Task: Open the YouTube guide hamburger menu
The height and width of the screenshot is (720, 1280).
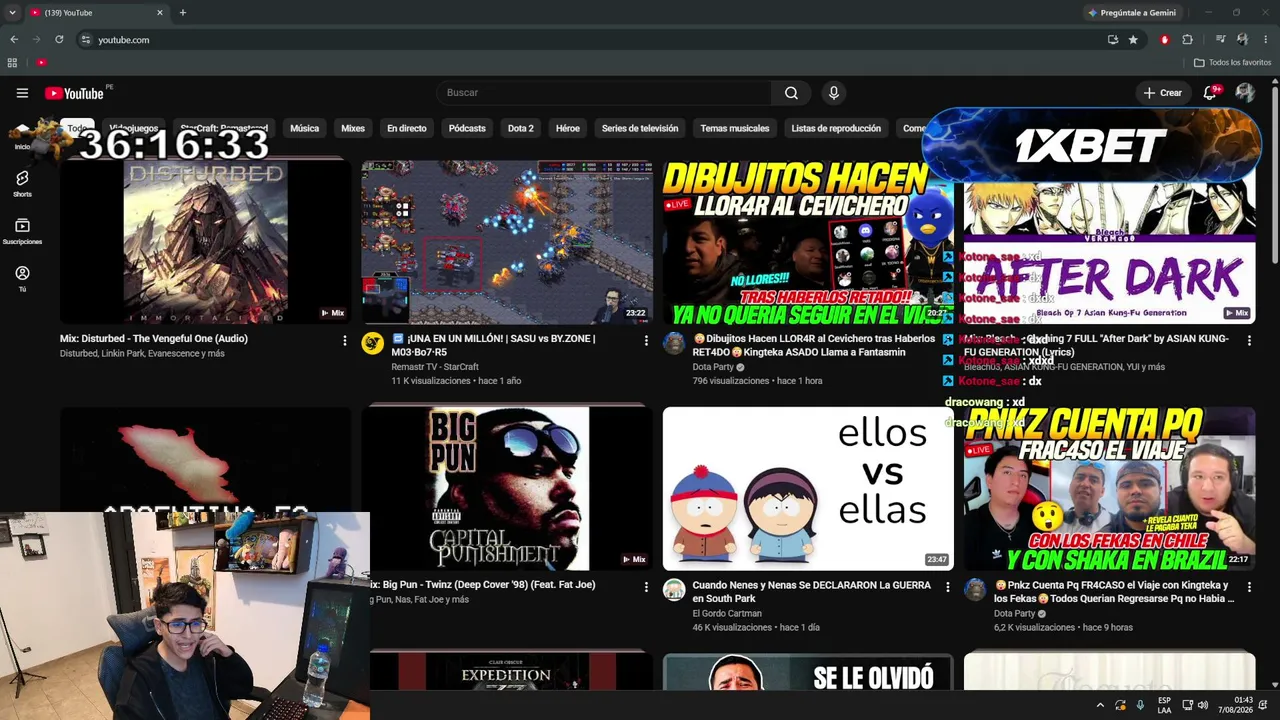Action: tap(22, 93)
